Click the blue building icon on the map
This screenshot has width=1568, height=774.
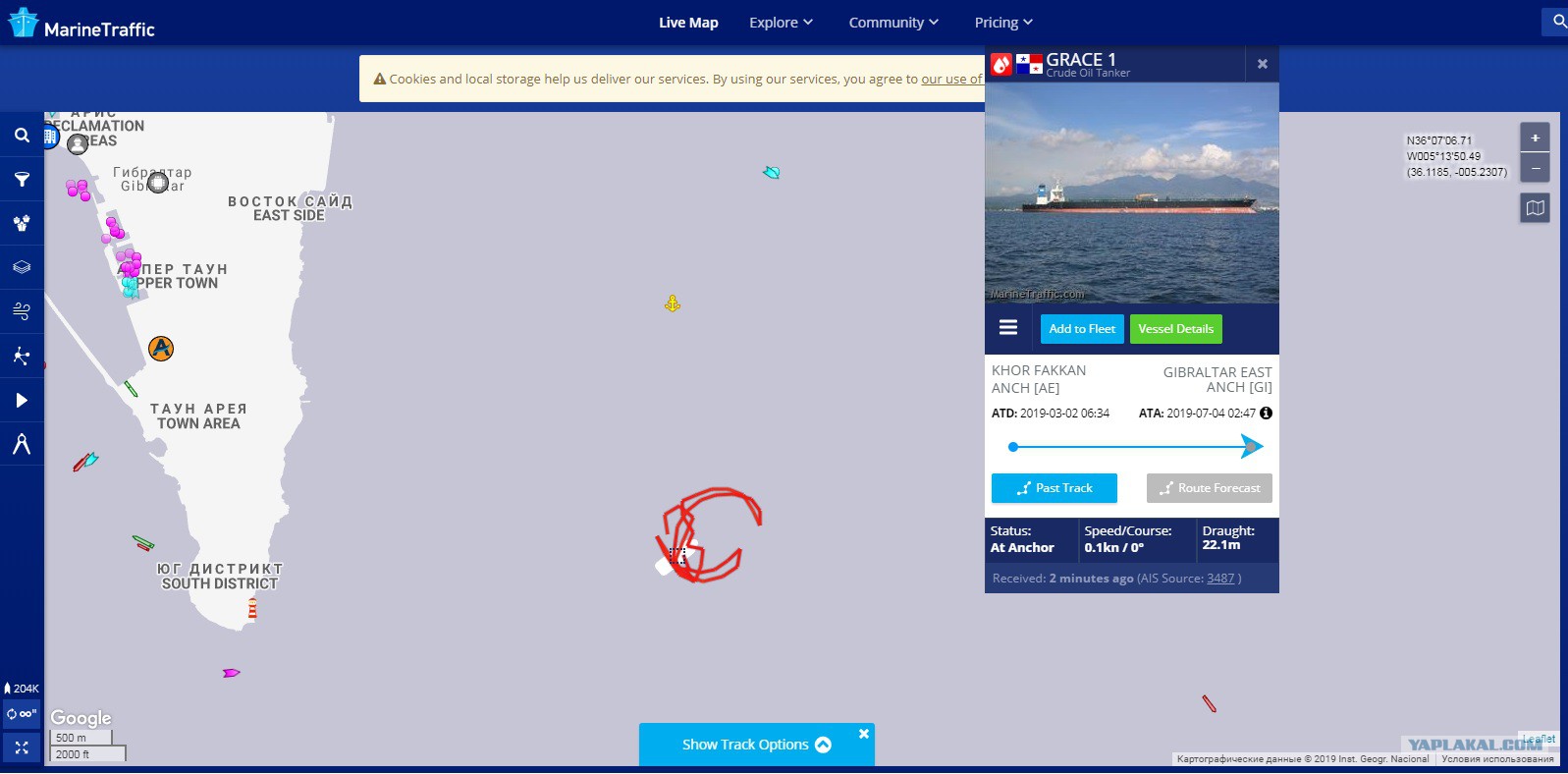coord(50,138)
